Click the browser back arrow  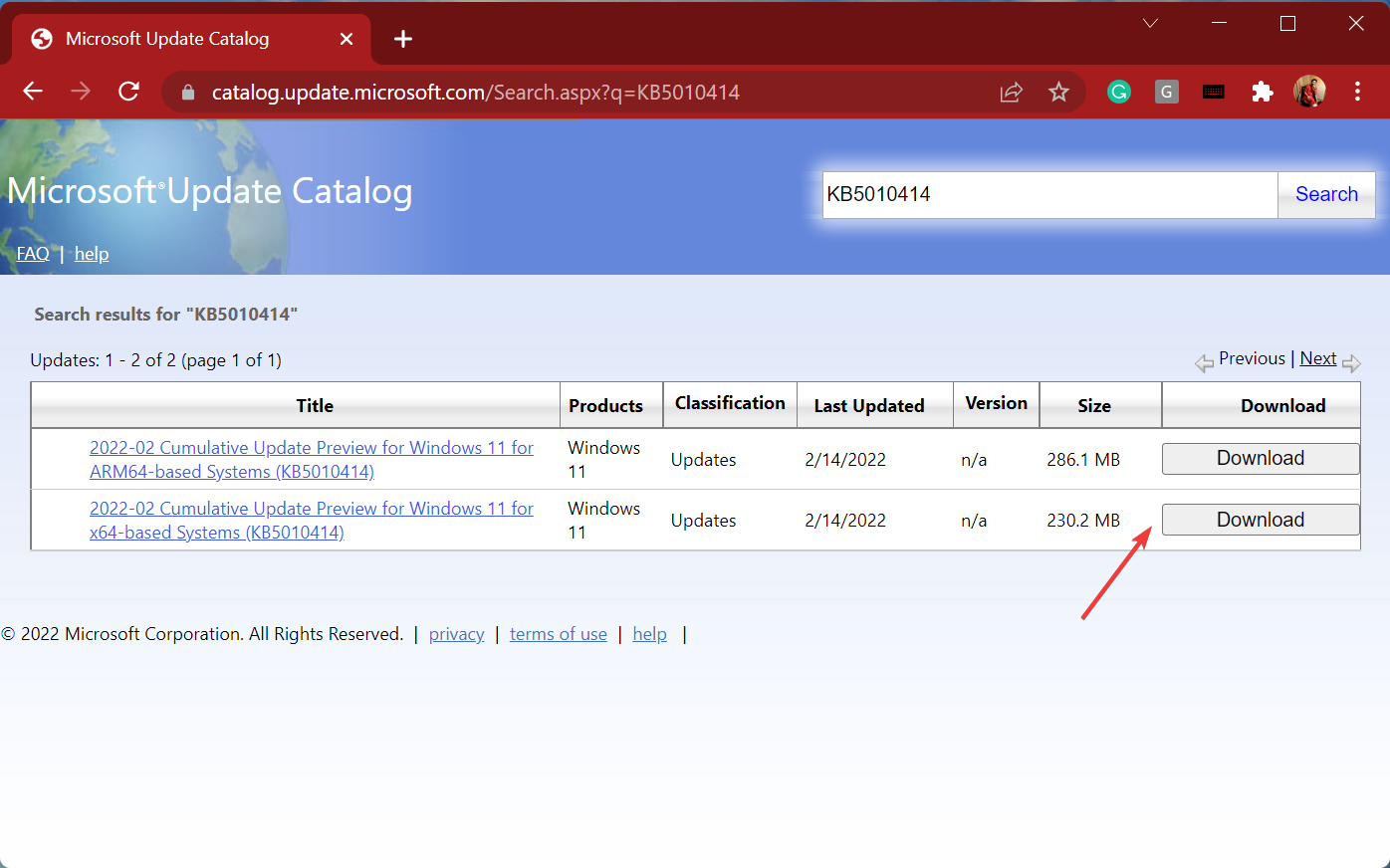point(32,91)
